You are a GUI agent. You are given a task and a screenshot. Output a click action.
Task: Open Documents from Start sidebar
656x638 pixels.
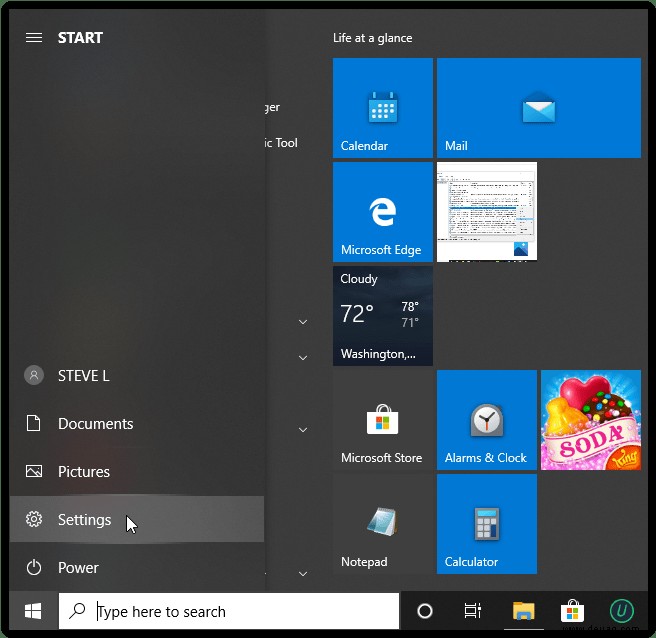coord(136,424)
